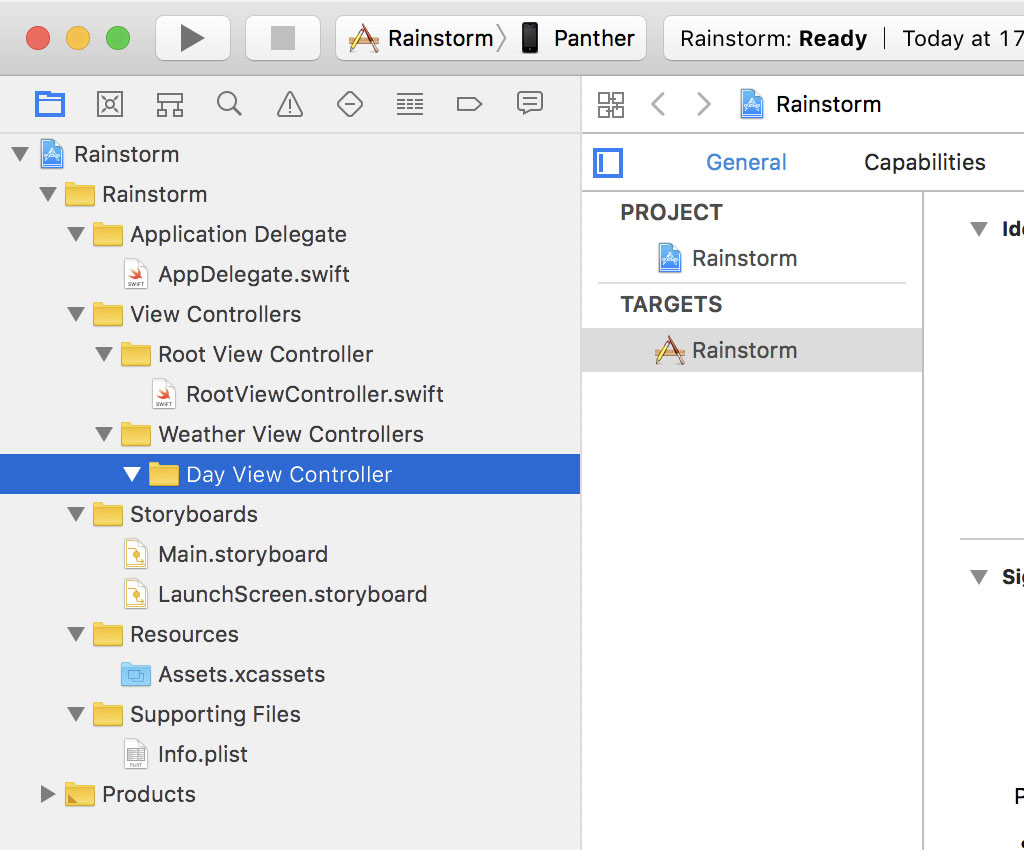Viewport: 1024px width, 850px height.
Task: Open AppDelegate.swift in the navigator
Action: point(253,274)
